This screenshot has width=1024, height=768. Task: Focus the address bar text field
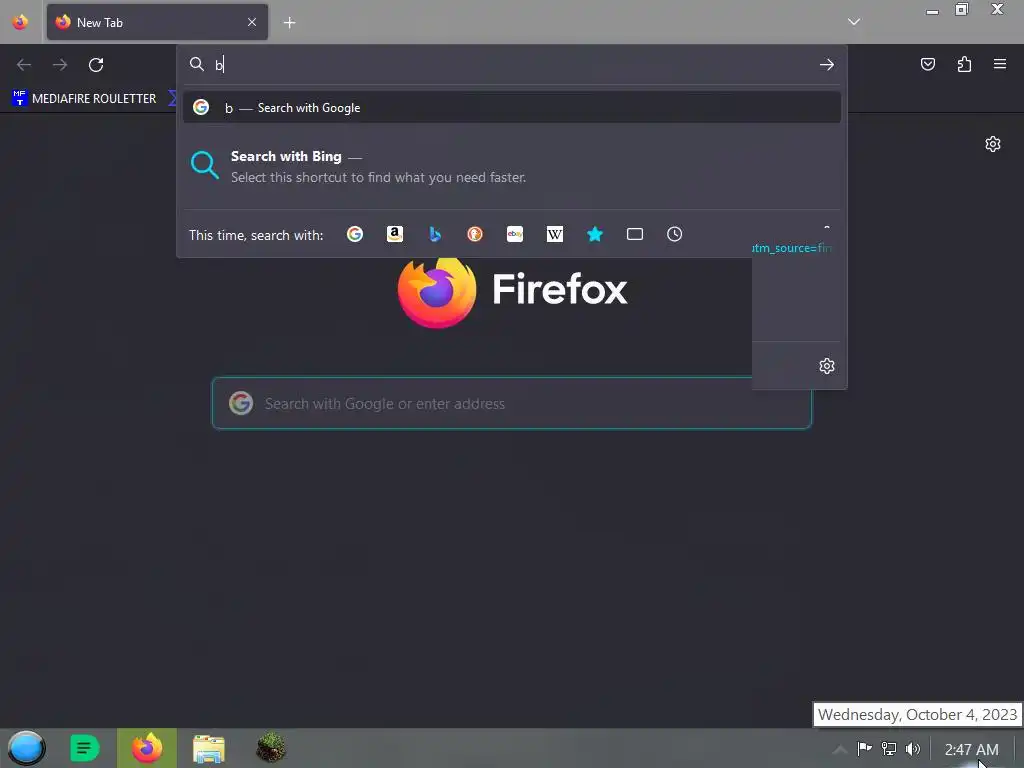[x=513, y=65]
